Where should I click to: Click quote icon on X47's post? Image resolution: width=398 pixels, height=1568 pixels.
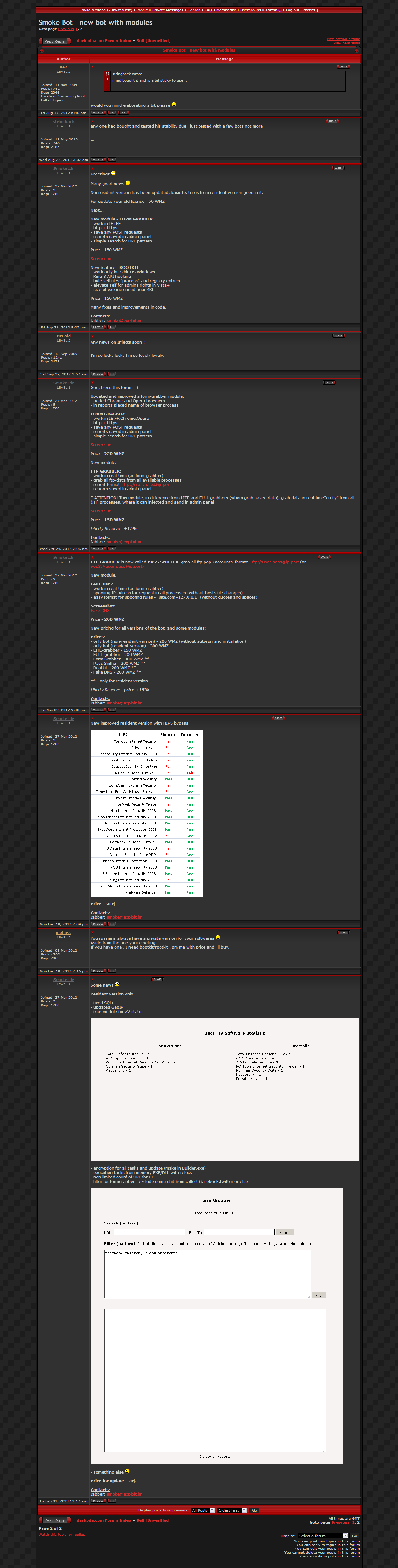pyautogui.click(x=343, y=67)
